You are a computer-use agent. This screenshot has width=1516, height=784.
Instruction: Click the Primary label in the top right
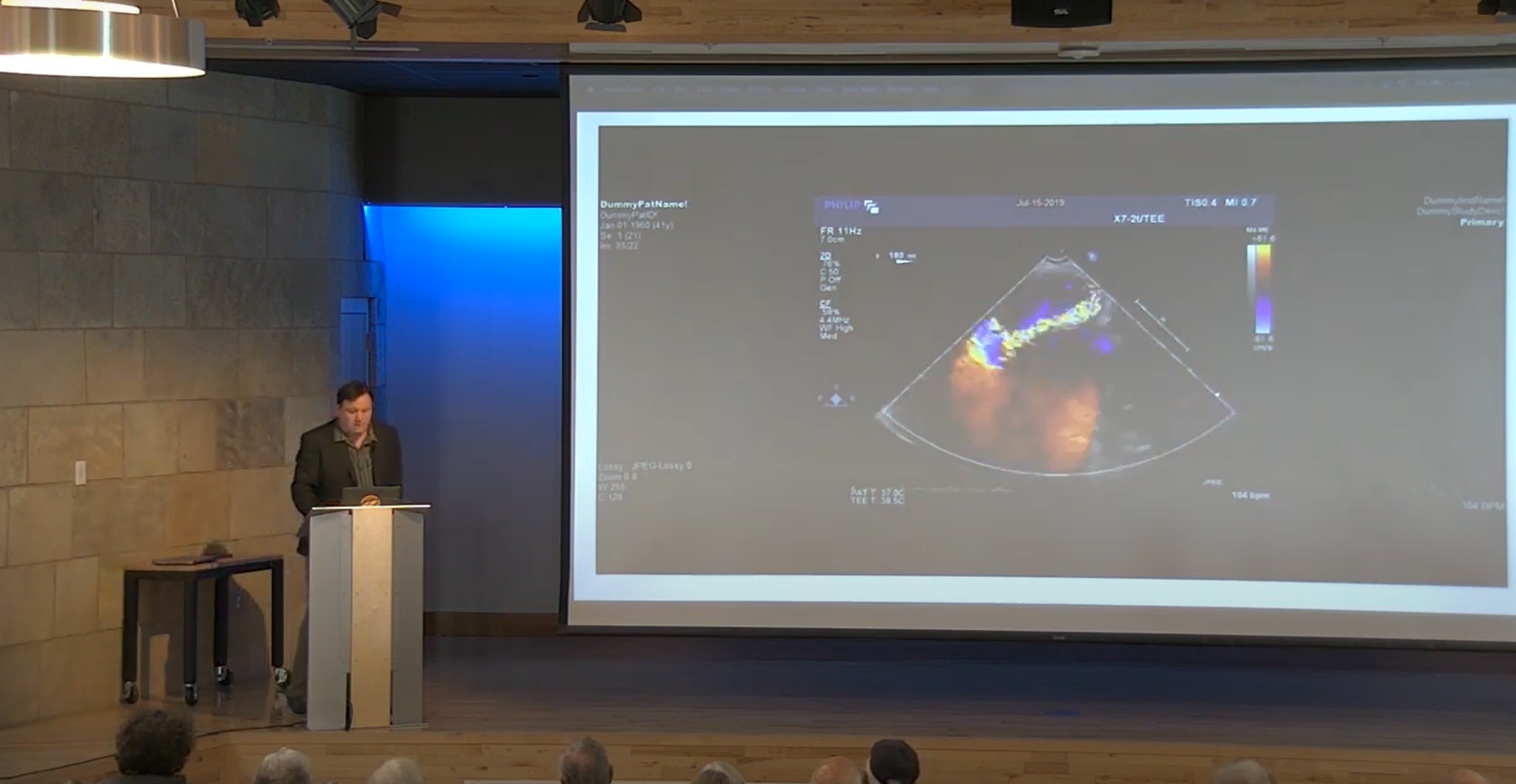tap(1482, 222)
